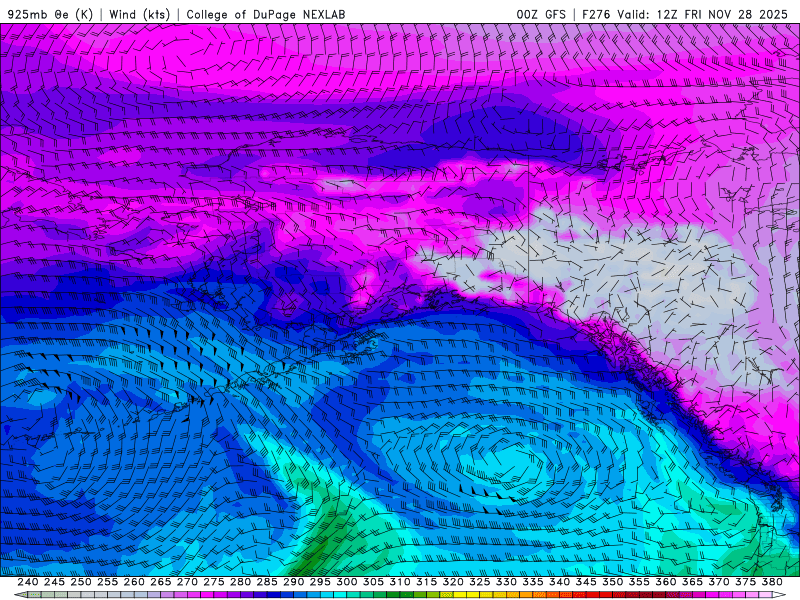Click 'College of DuPage NEXLAB' header text
Screen dimensions: 800x600
pyautogui.click(x=266, y=14)
